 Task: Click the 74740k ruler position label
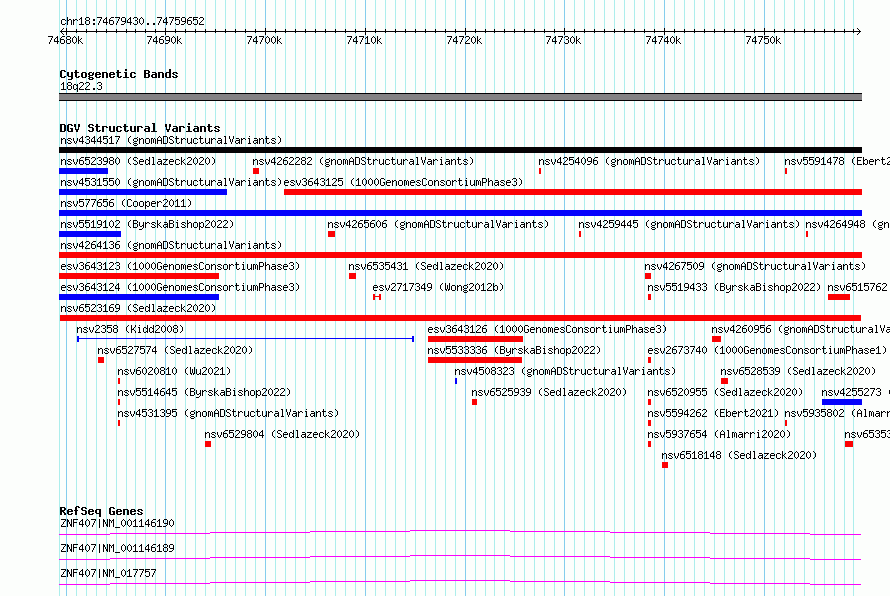click(663, 40)
